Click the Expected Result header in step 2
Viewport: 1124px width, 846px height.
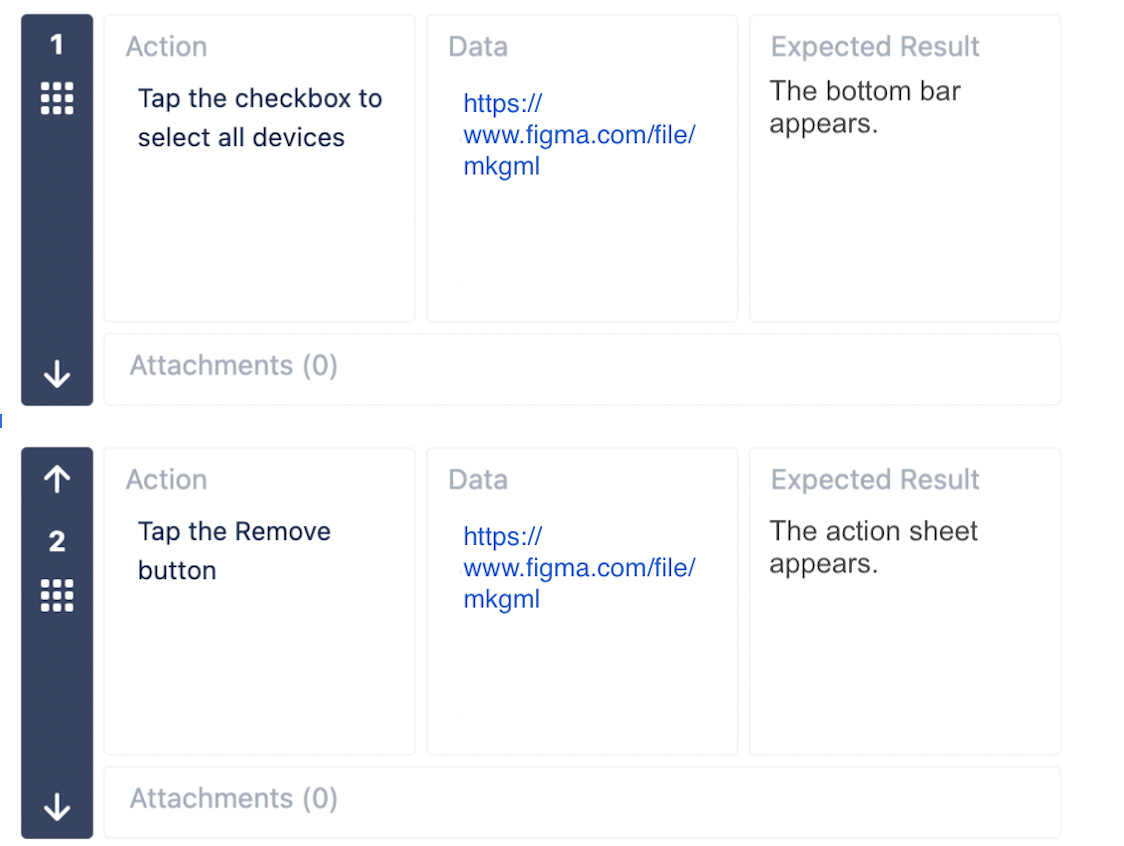tap(875, 480)
